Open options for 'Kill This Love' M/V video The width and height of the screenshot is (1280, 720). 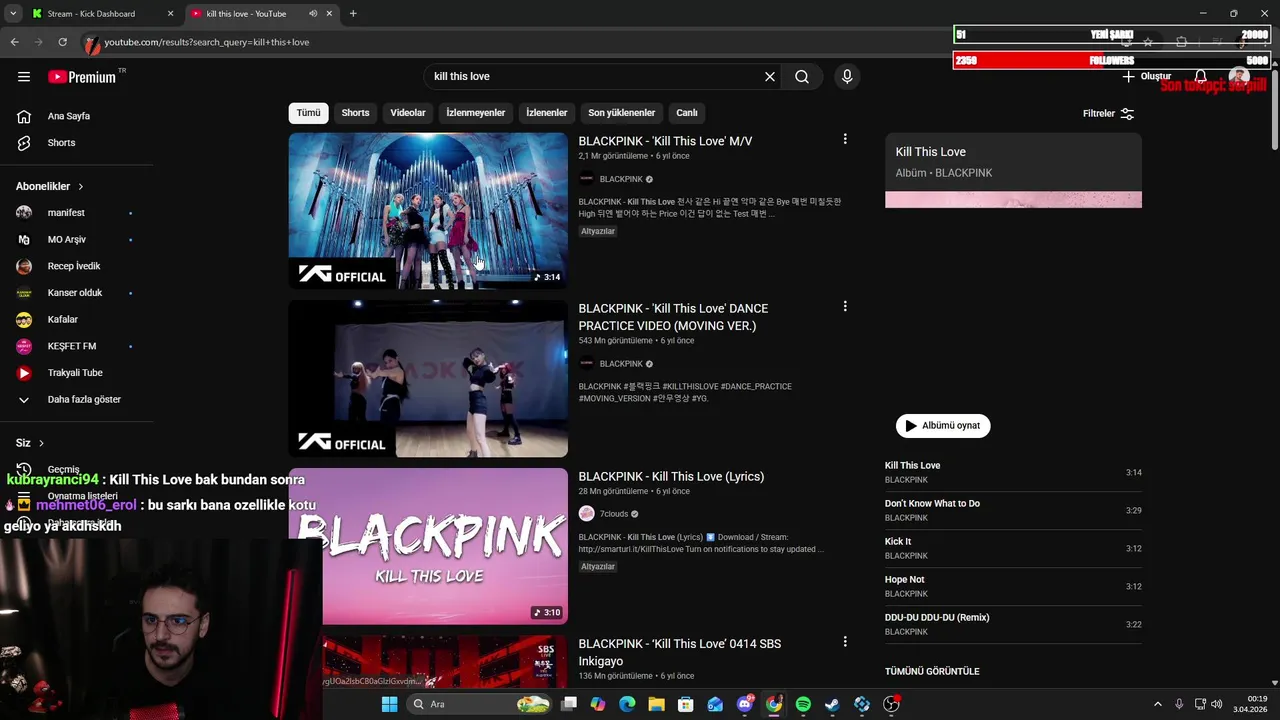845,140
